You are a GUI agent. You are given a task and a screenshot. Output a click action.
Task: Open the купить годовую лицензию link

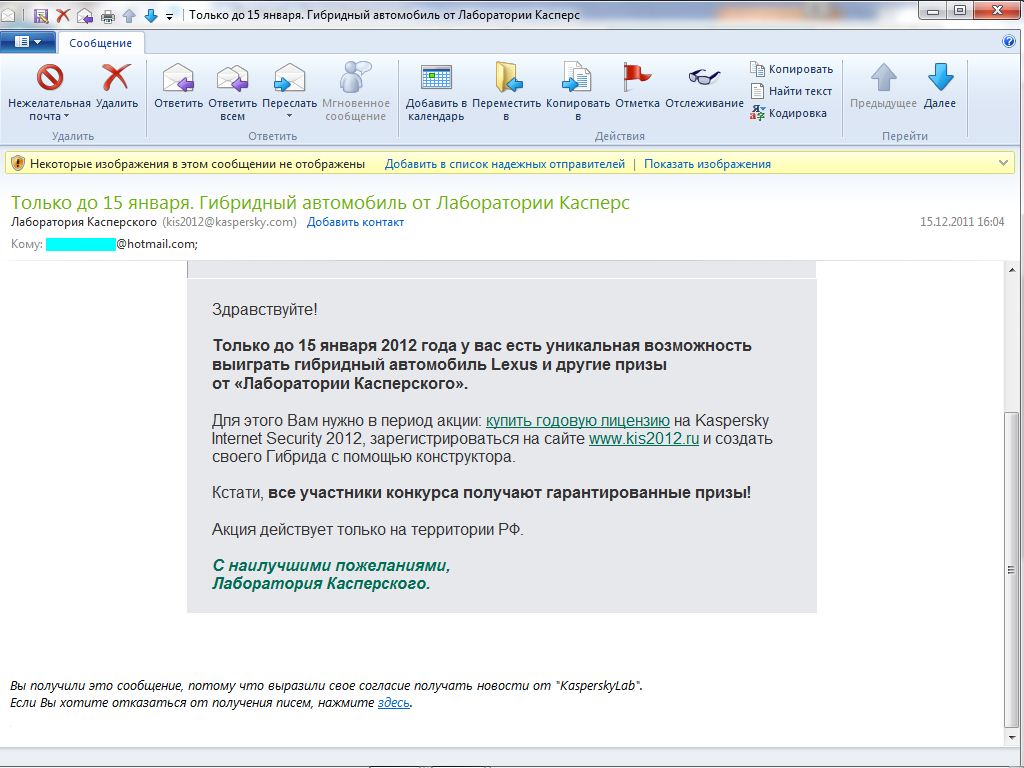point(578,420)
